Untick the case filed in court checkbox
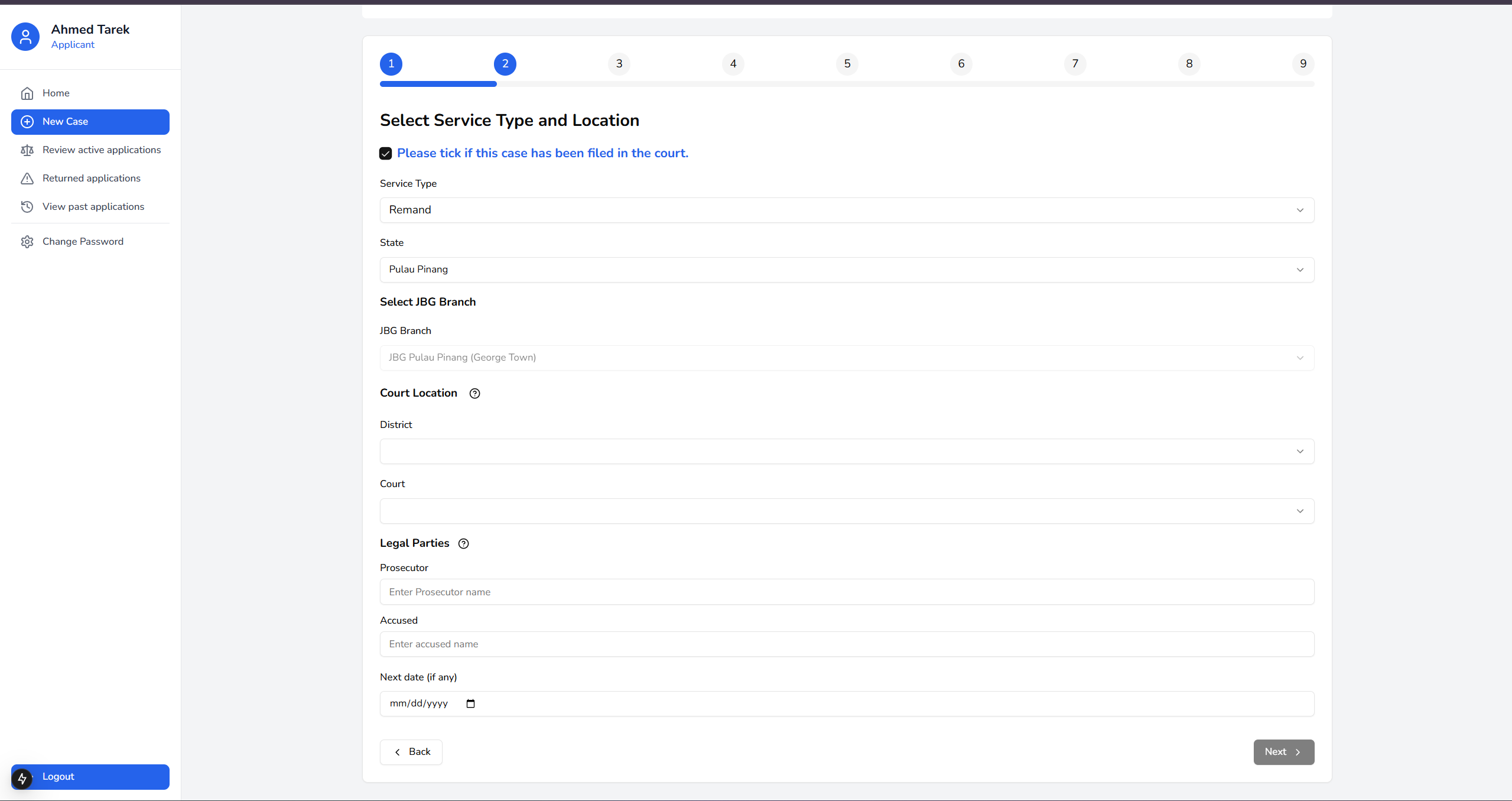 coord(386,154)
